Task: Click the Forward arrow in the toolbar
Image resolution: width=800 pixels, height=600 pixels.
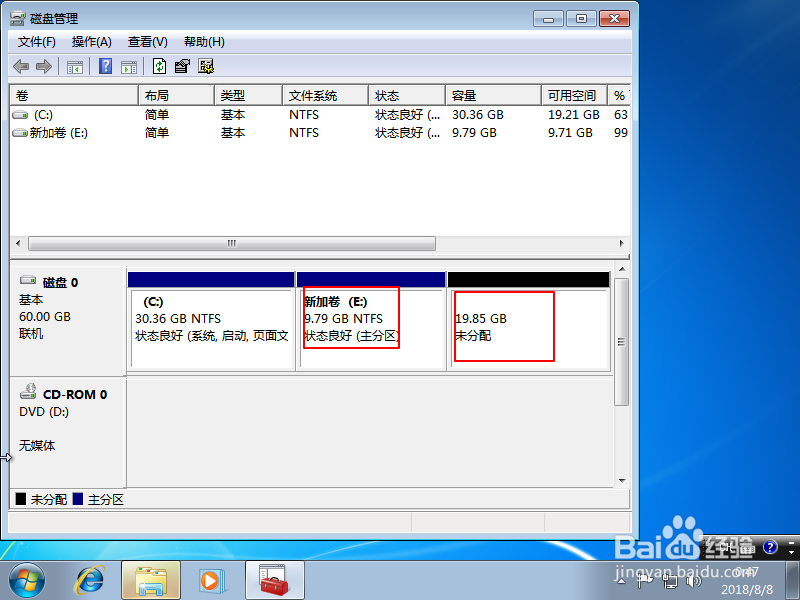Action: click(x=44, y=66)
